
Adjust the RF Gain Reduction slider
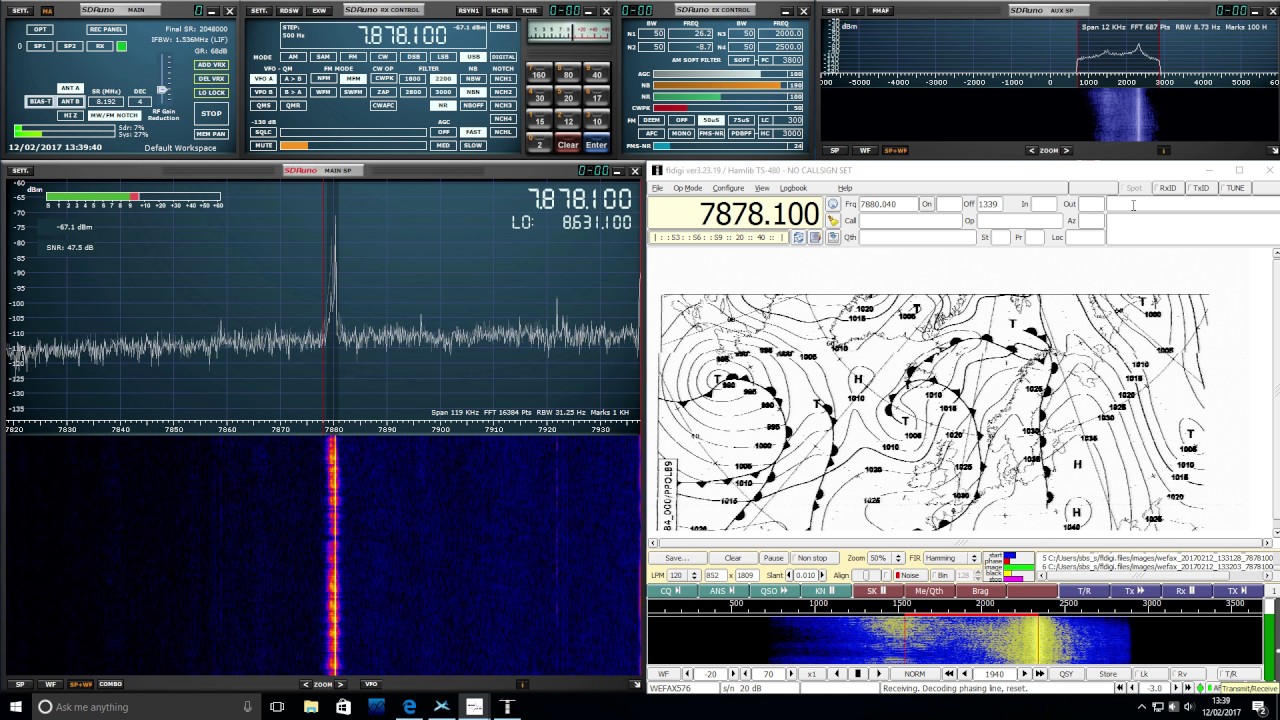click(162, 90)
